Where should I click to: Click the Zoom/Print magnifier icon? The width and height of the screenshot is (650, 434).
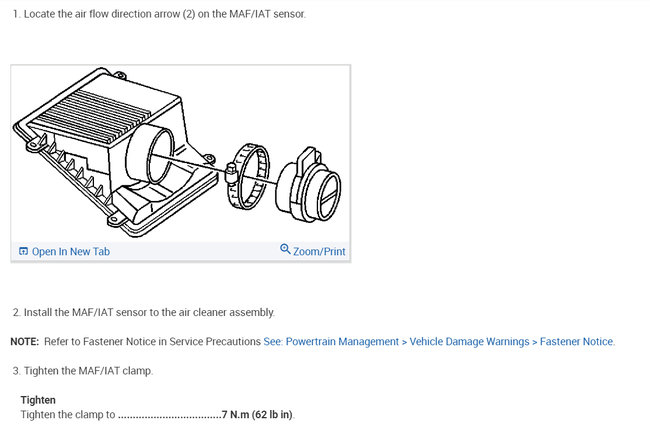pyautogui.click(x=285, y=249)
